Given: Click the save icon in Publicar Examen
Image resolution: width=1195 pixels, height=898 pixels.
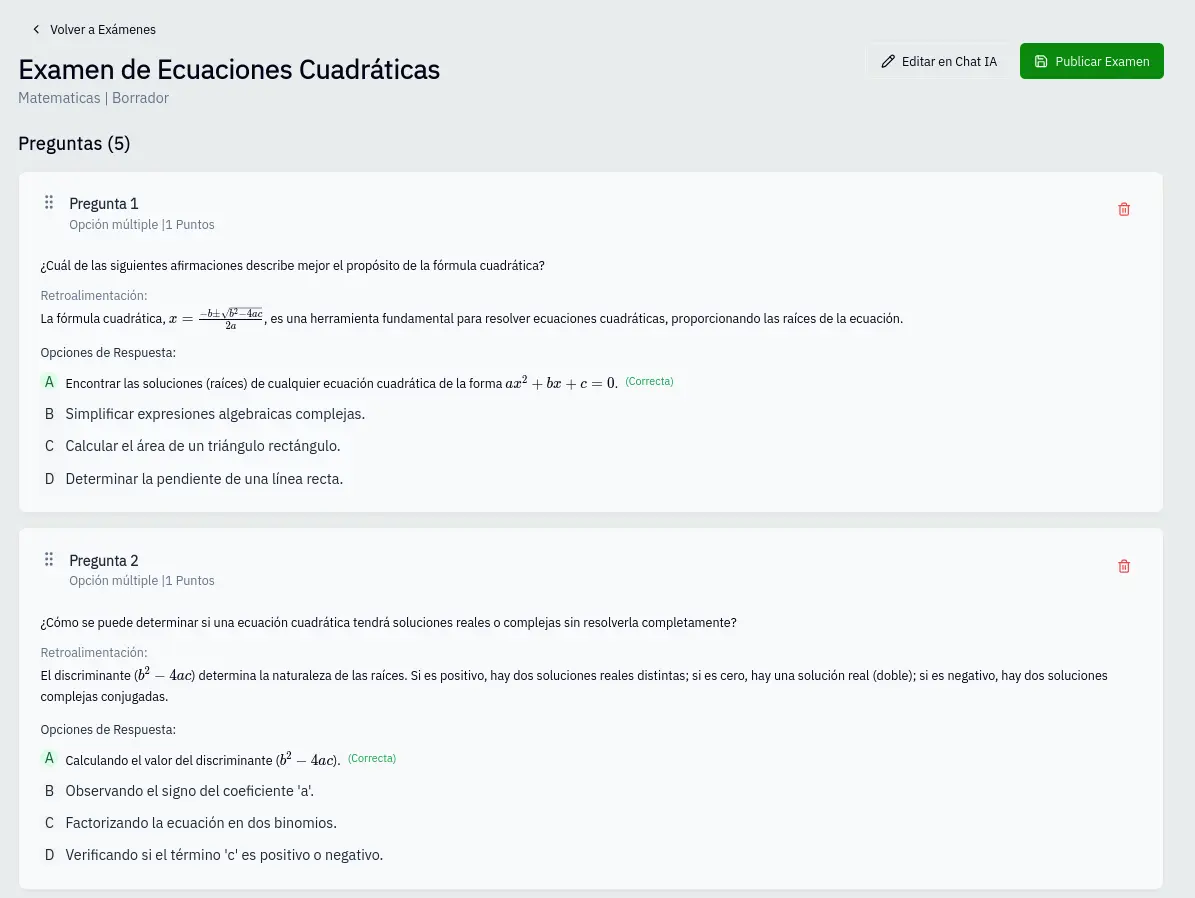Looking at the screenshot, I should [1041, 61].
